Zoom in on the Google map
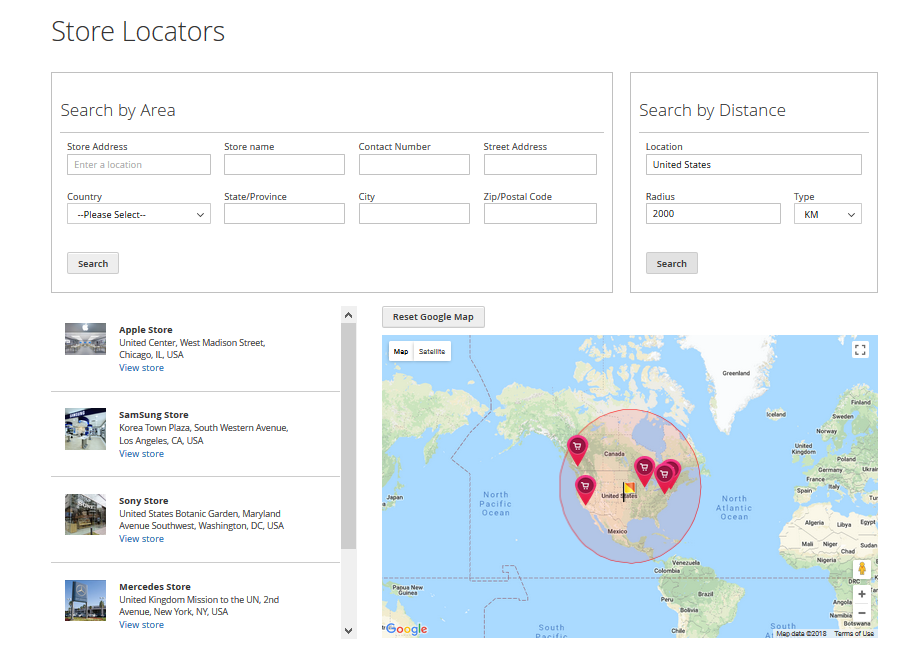This screenshot has width=922, height=660. (862, 593)
